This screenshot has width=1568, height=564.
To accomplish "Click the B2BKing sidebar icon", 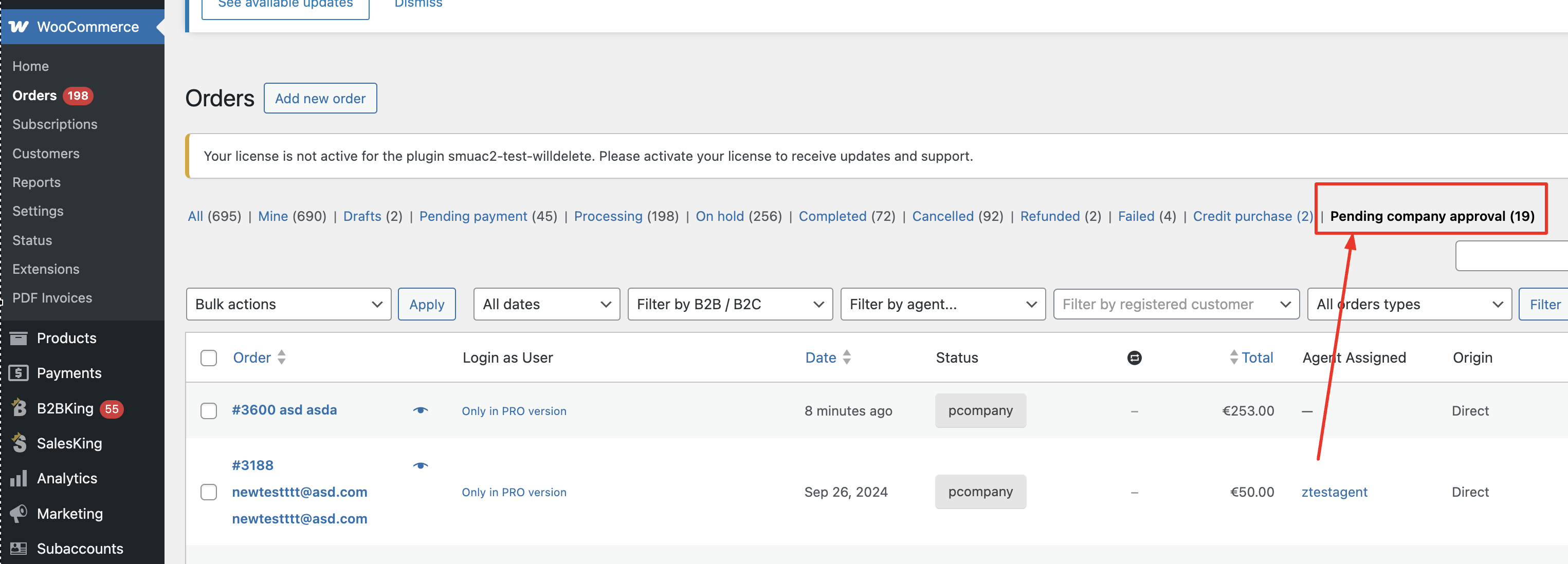I will click(19, 408).
